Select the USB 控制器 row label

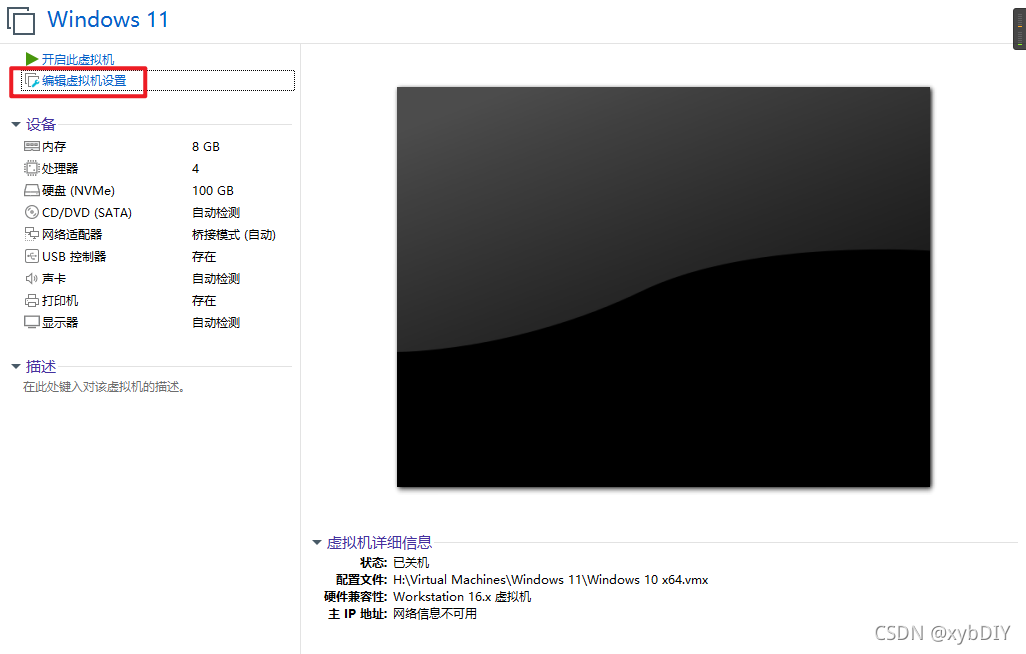[74, 257]
